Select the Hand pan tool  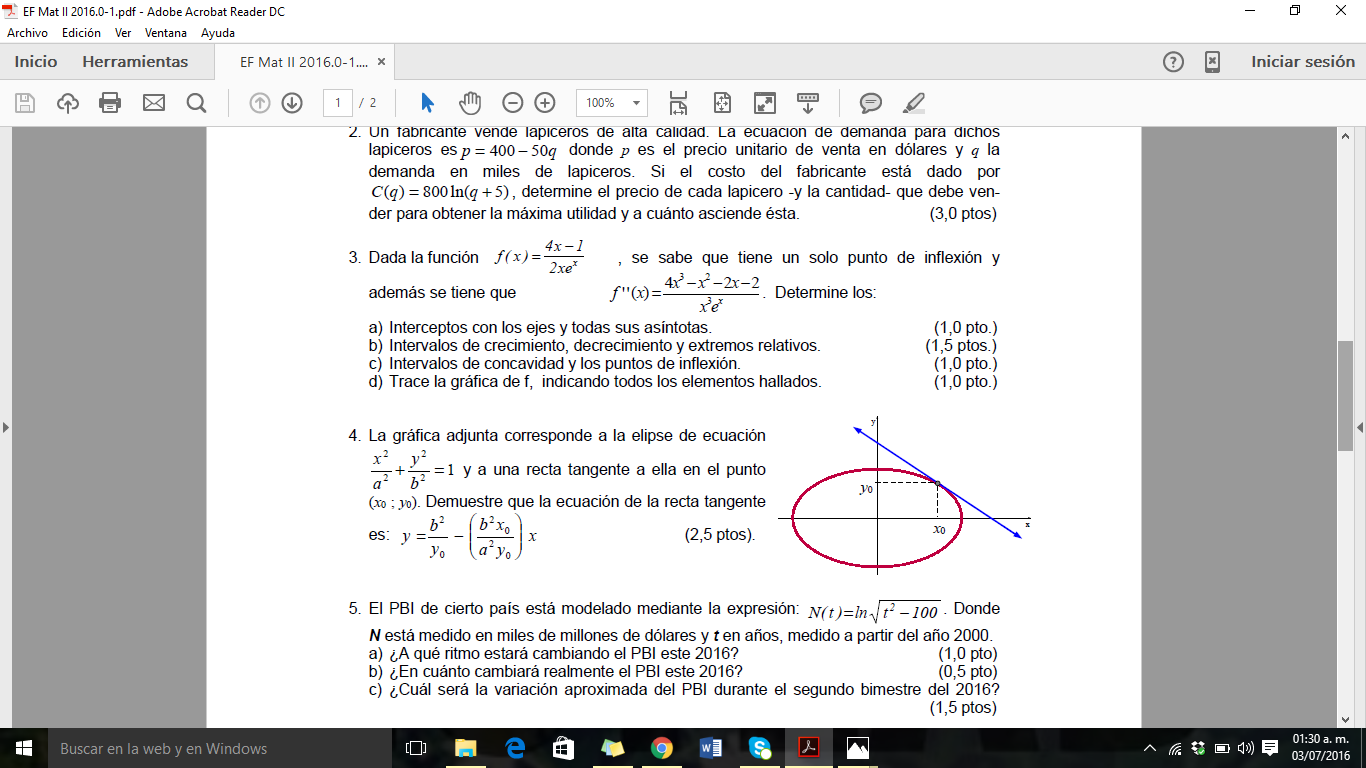point(470,103)
